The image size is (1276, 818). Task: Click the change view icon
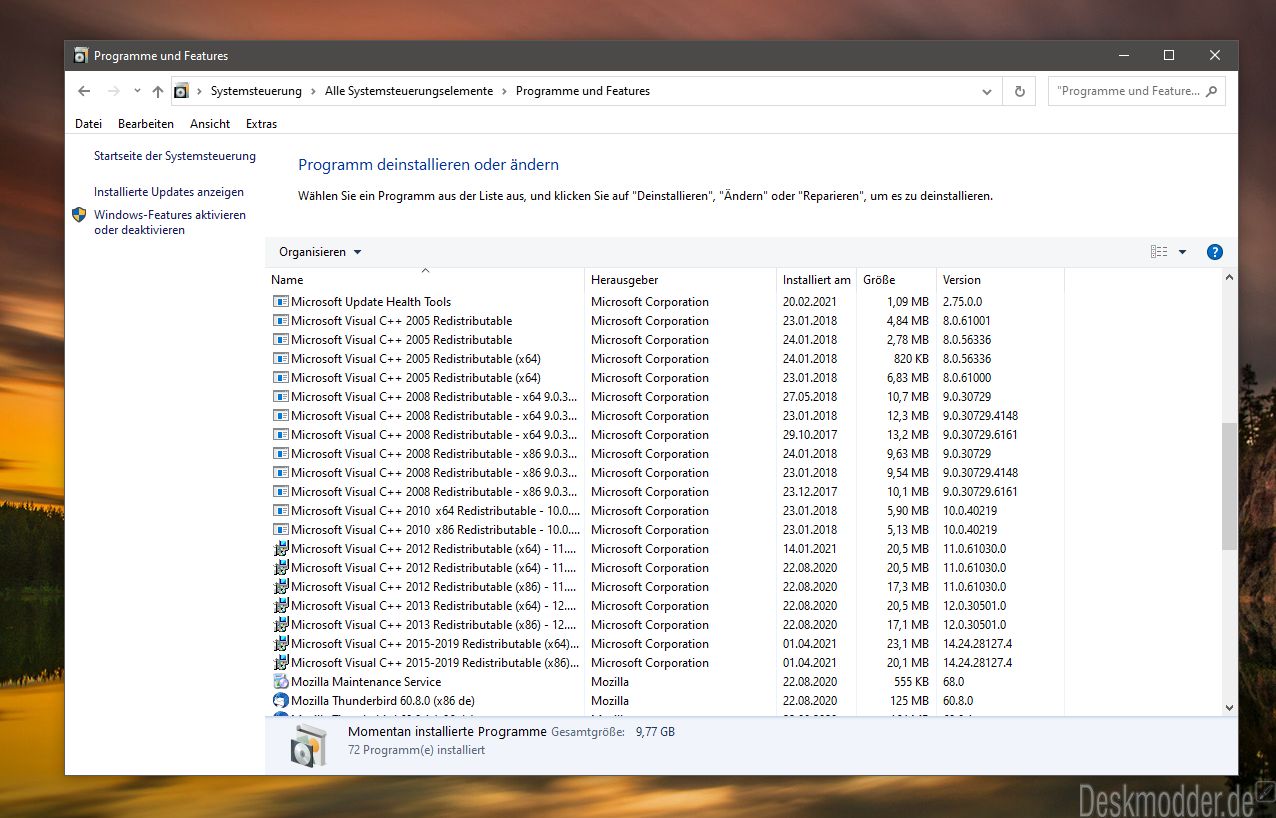[1159, 252]
